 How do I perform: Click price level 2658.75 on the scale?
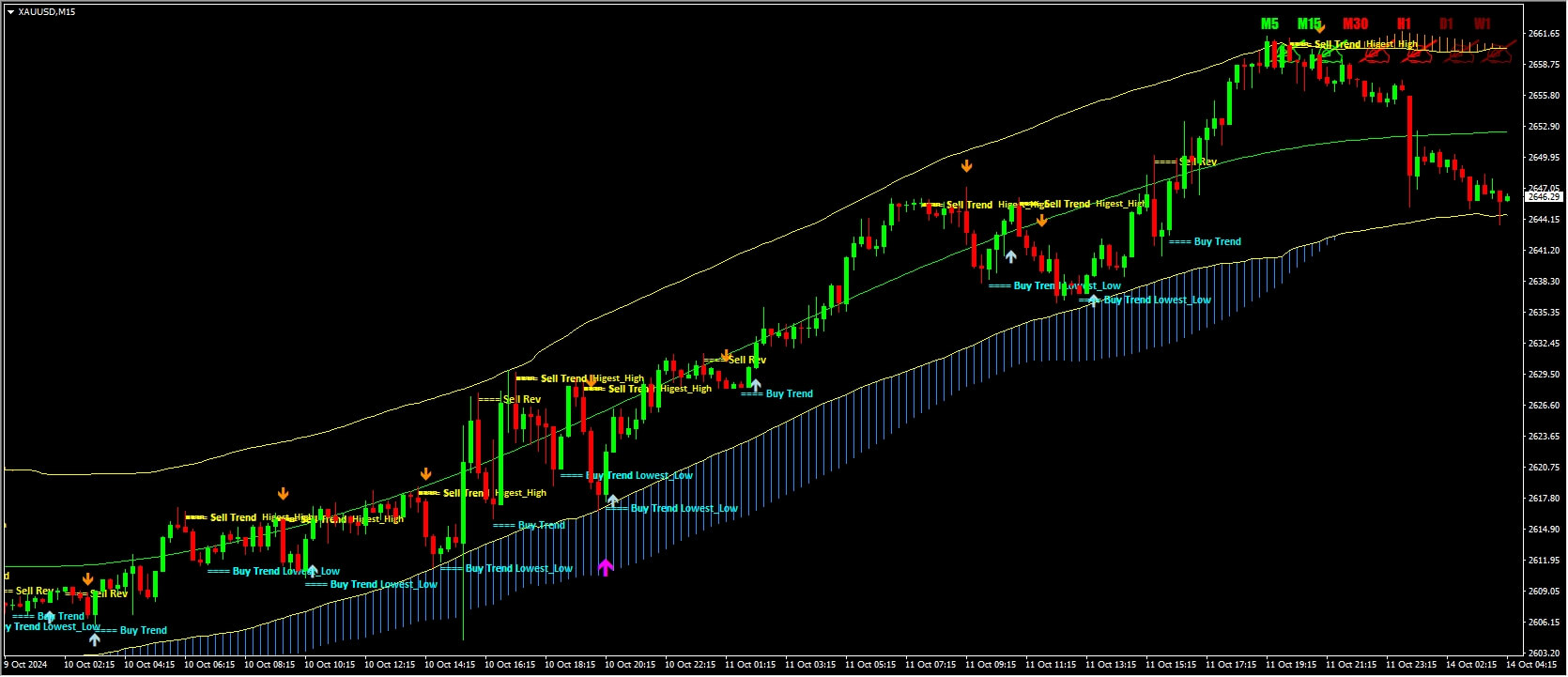(x=1544, y=65)
